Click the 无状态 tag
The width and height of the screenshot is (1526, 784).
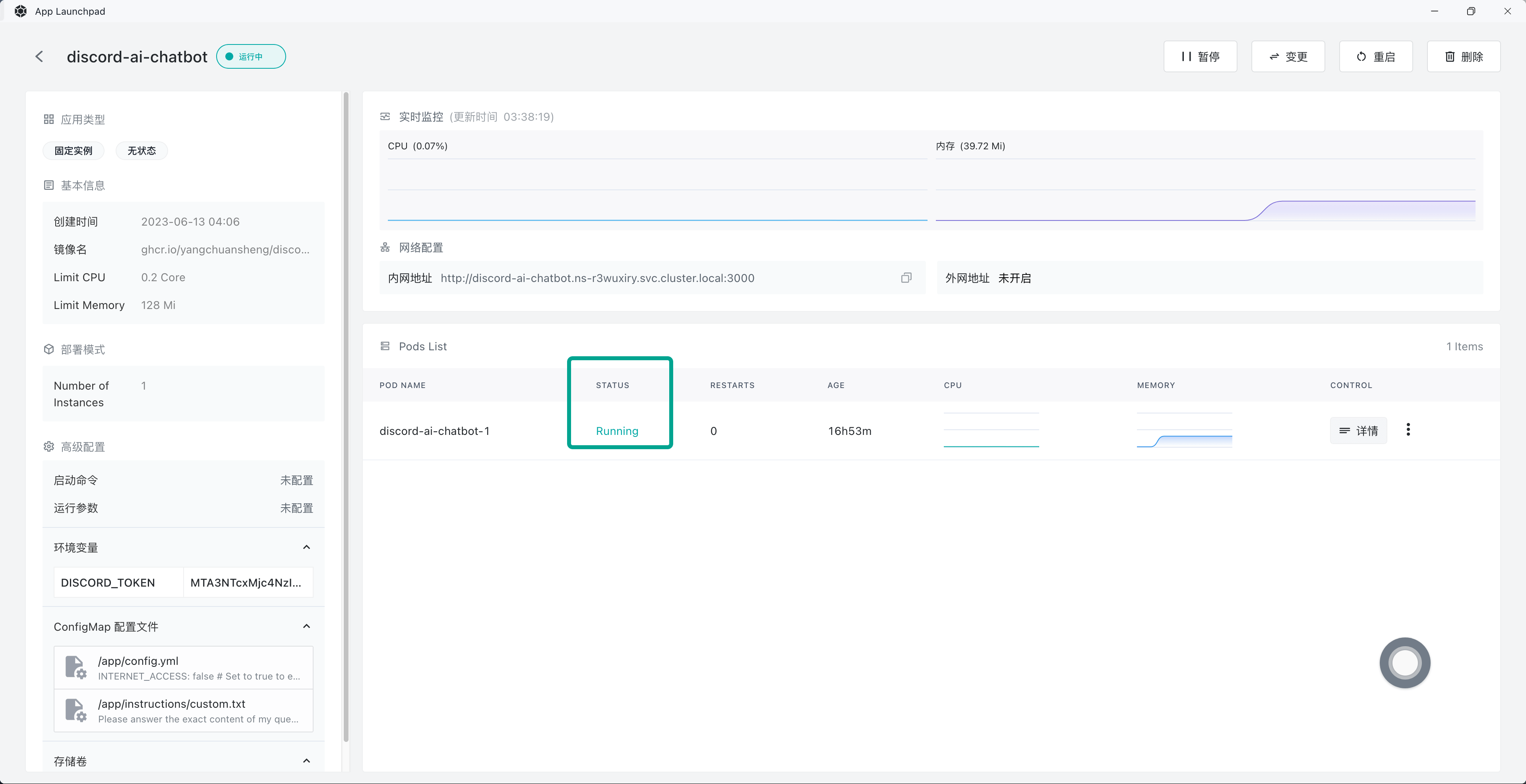[141, 151]
